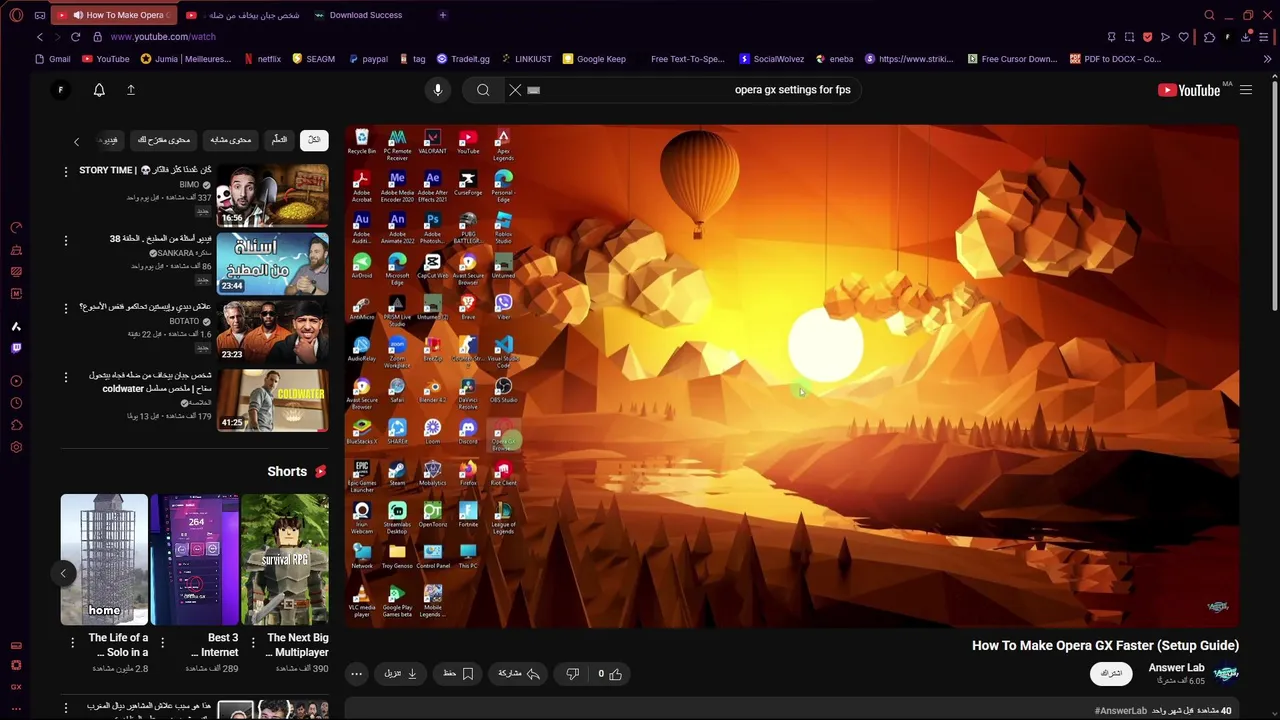Open browser downloads icon in toolbar
This screenshot has width=1280, height=720.
click(1245, 37)
